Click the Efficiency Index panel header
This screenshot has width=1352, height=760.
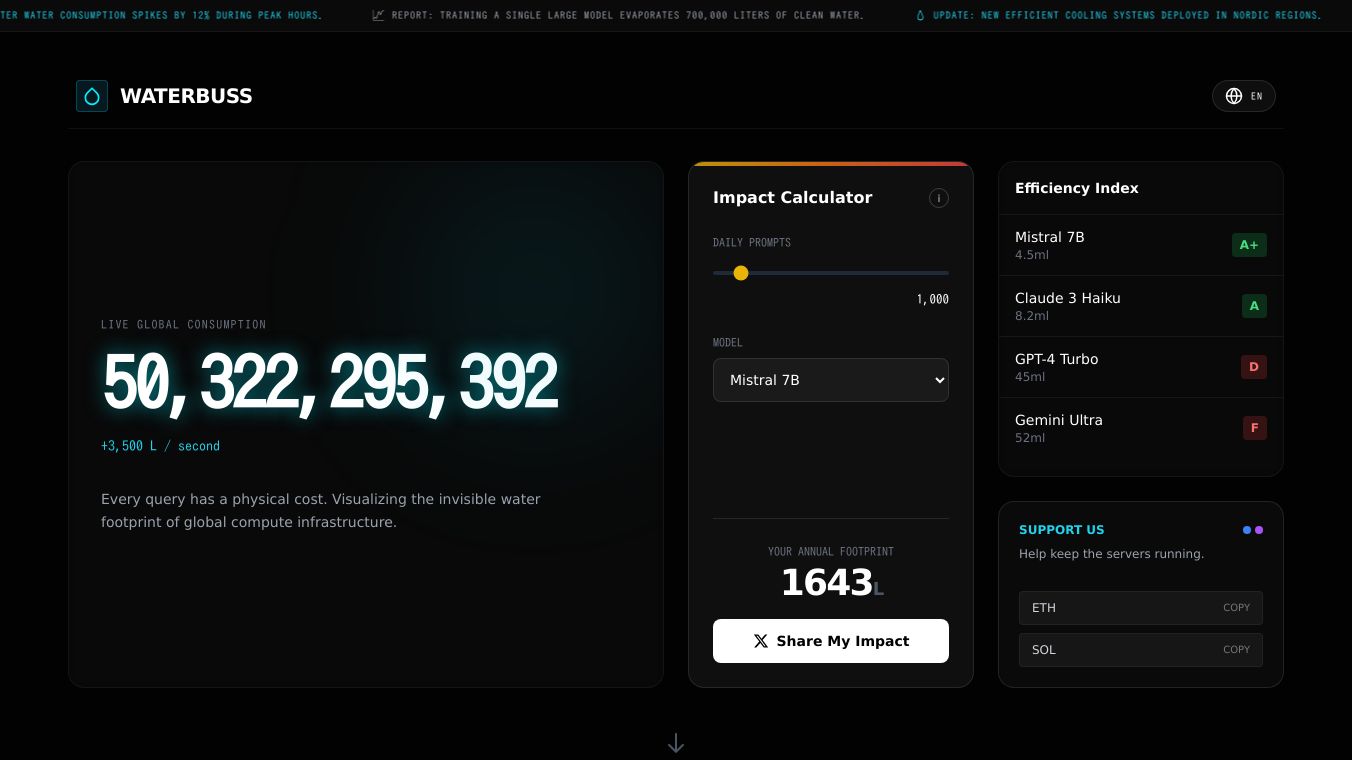(1077, 188)
